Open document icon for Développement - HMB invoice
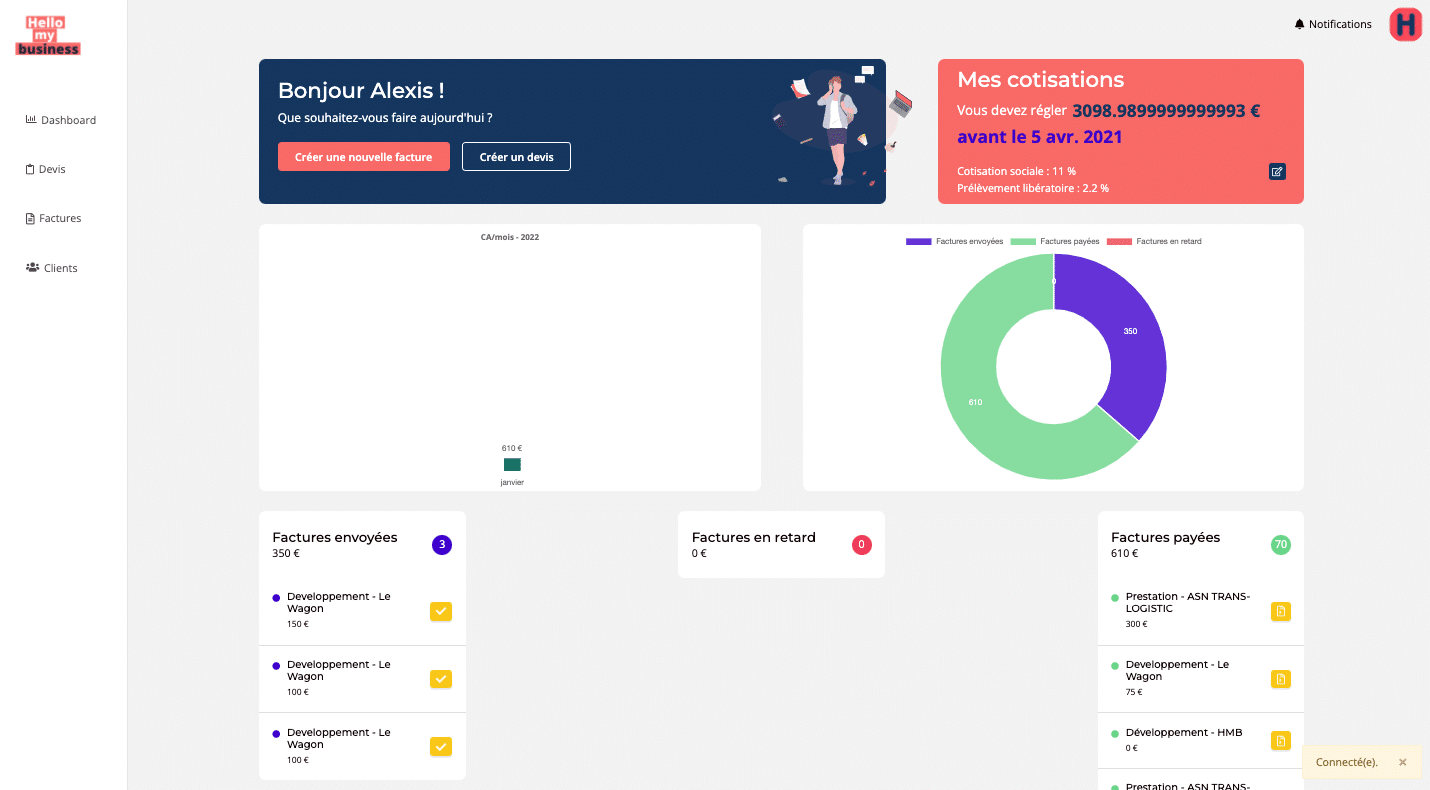 (x=1280, y=740)
